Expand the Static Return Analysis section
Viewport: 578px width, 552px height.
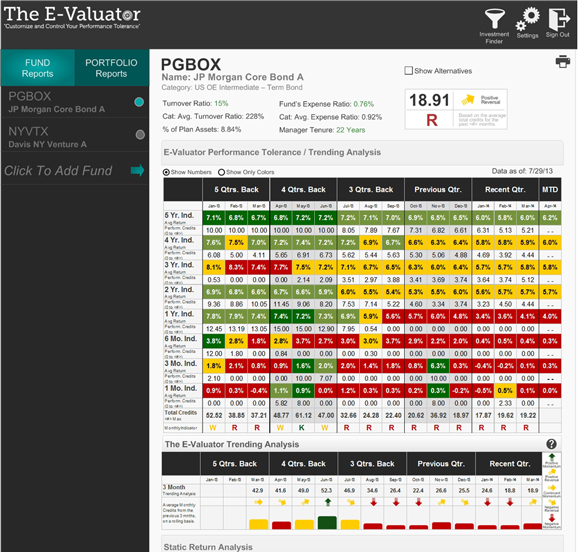click(x=362, y=545)
